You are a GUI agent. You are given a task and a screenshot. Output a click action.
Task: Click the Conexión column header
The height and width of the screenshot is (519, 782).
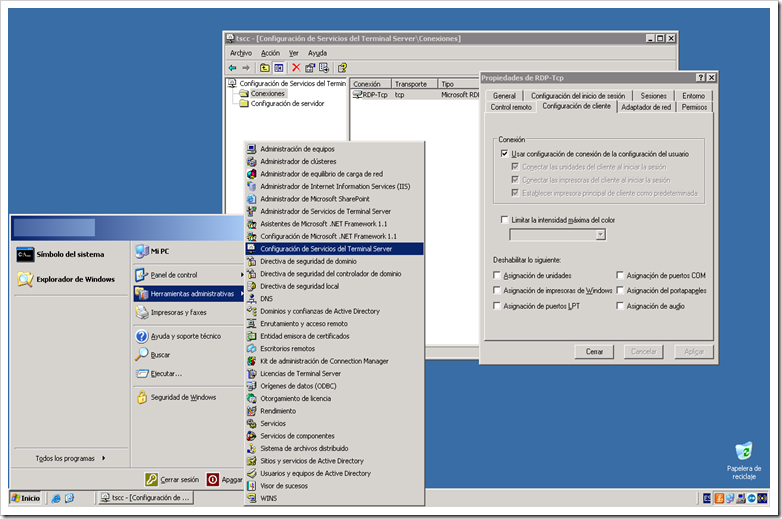[x=370, y=84]
